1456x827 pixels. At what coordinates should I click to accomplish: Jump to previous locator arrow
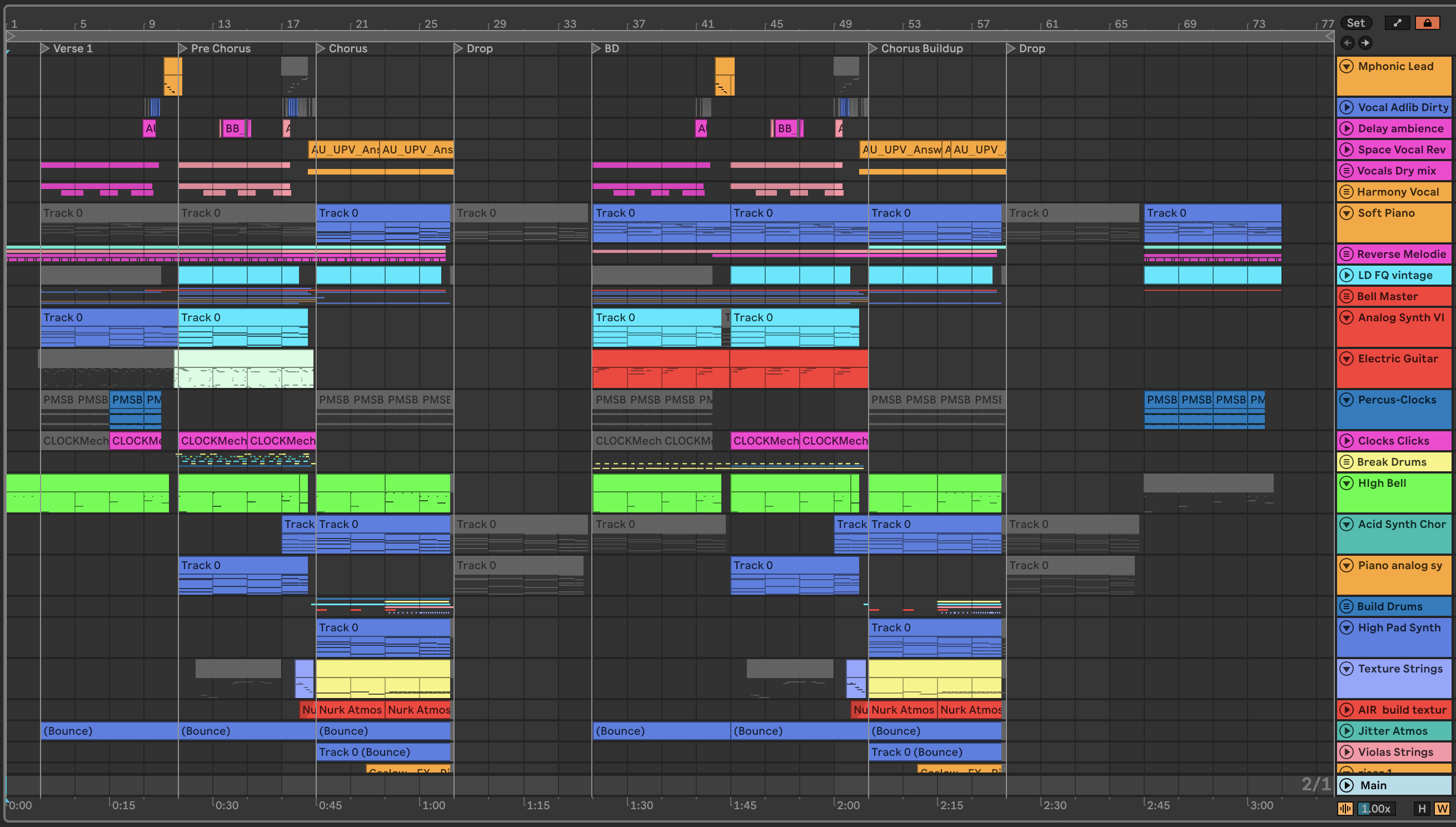1347,43
